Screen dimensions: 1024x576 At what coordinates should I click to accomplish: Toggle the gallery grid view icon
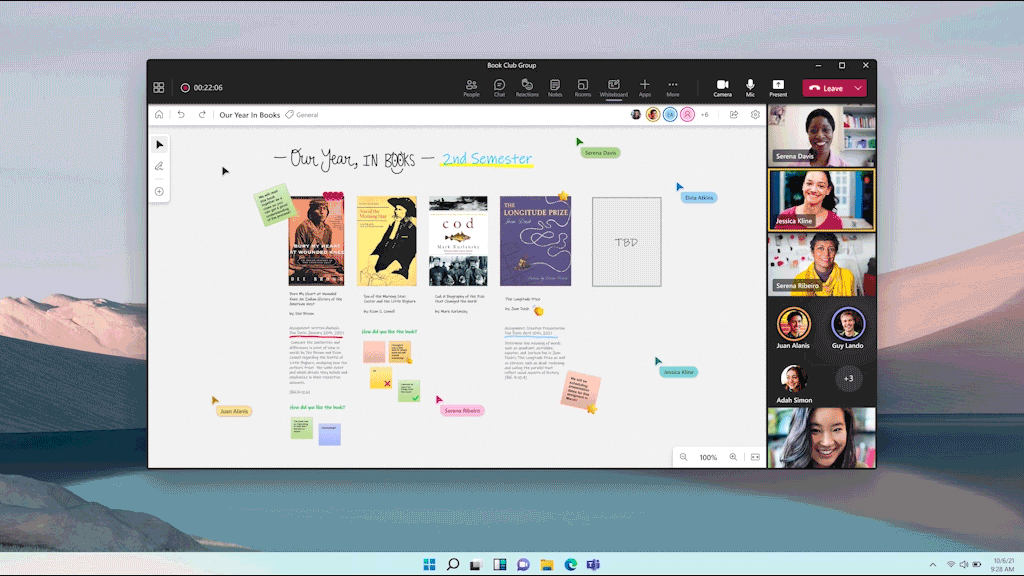[159, 88]
